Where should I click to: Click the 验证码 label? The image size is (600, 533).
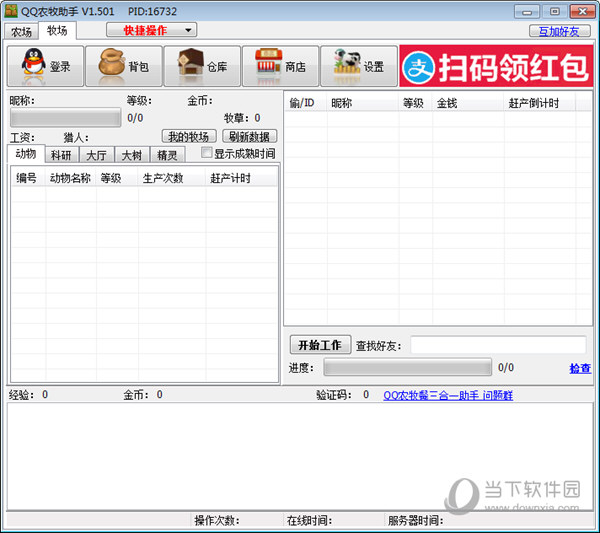click(x=334, y=394)
